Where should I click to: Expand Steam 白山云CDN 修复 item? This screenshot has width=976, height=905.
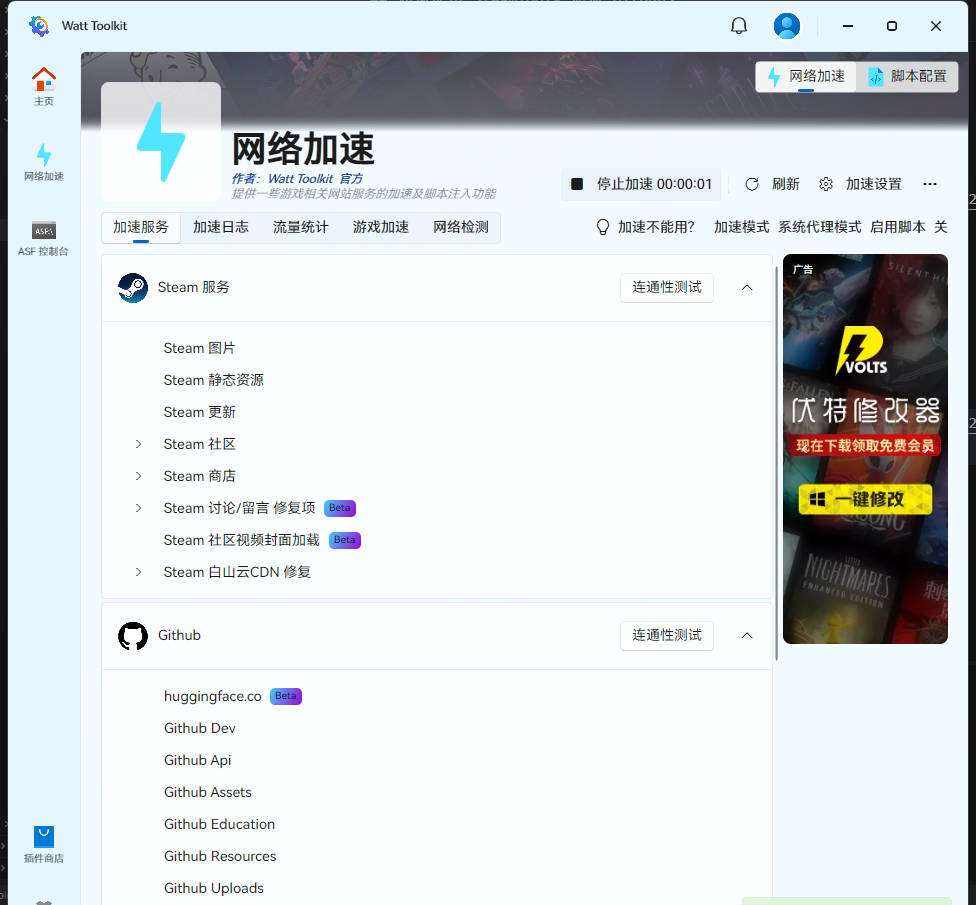139,572
